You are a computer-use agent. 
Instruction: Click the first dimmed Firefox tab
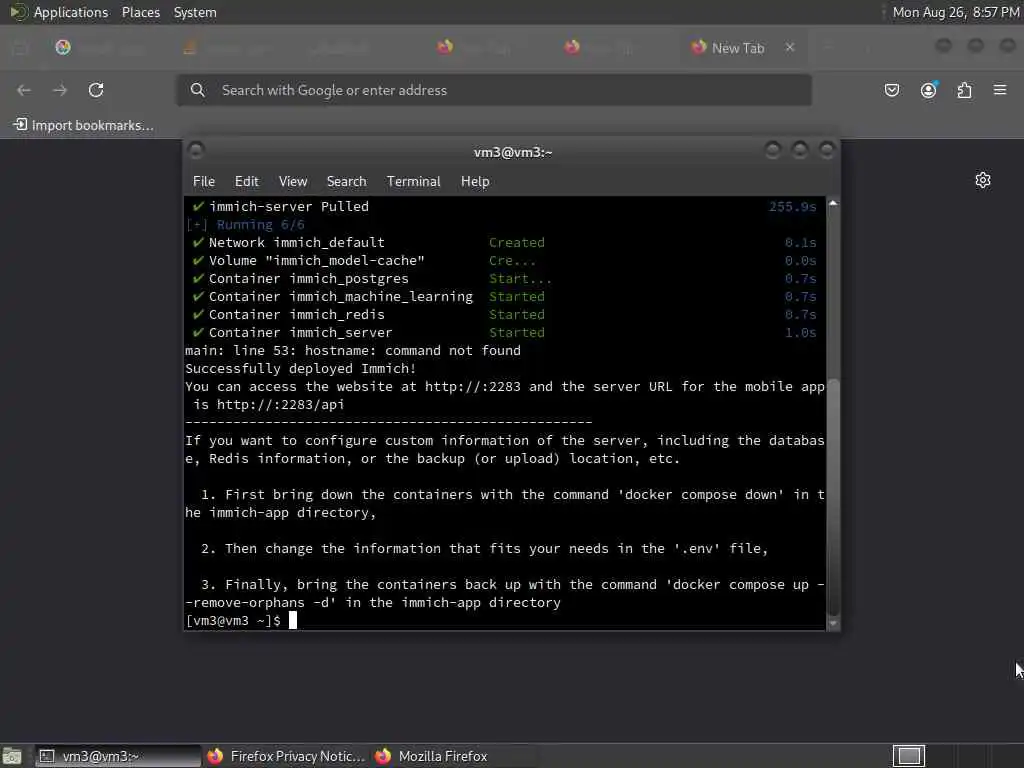pos(99,48)
